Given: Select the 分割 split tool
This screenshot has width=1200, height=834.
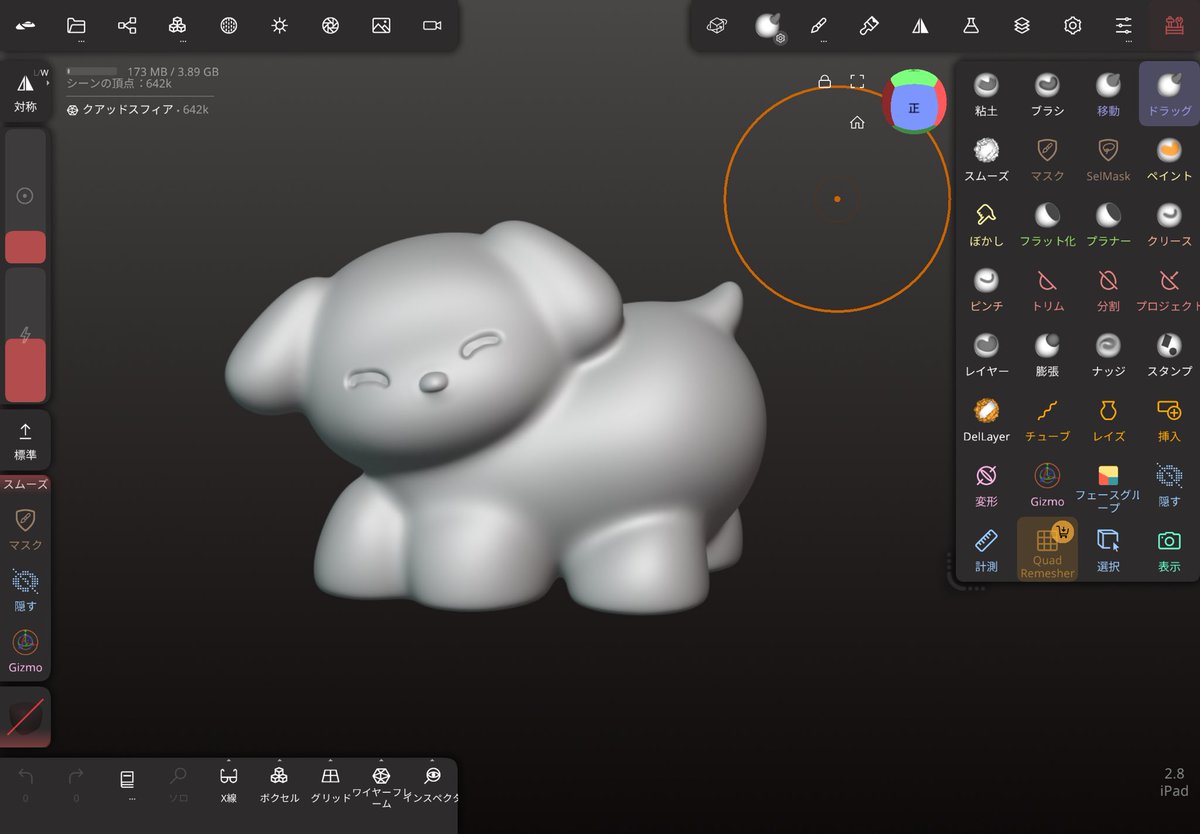Looking at the screenshot, I should tap(1108, 289).
